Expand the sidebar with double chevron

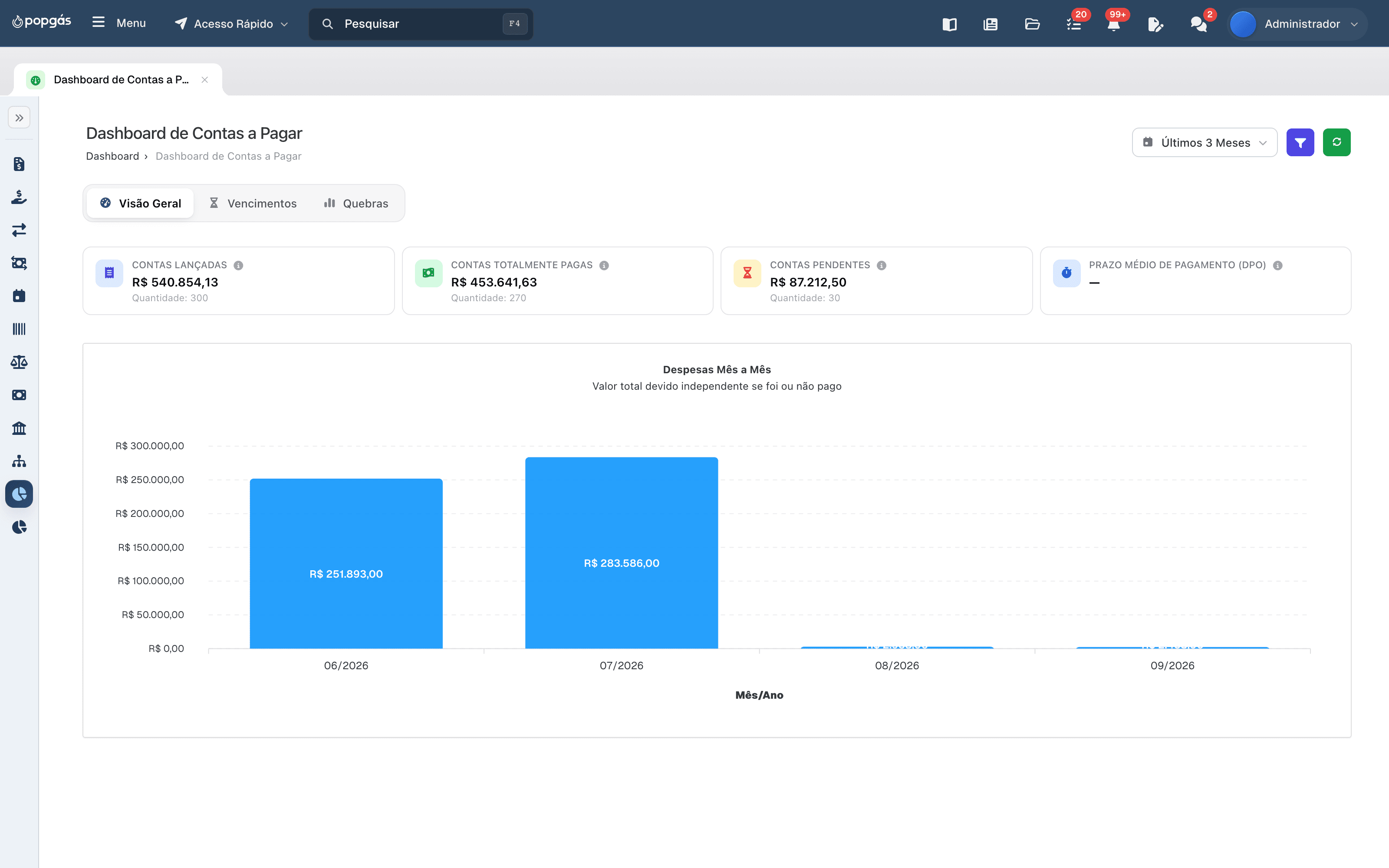click(19, 118)
